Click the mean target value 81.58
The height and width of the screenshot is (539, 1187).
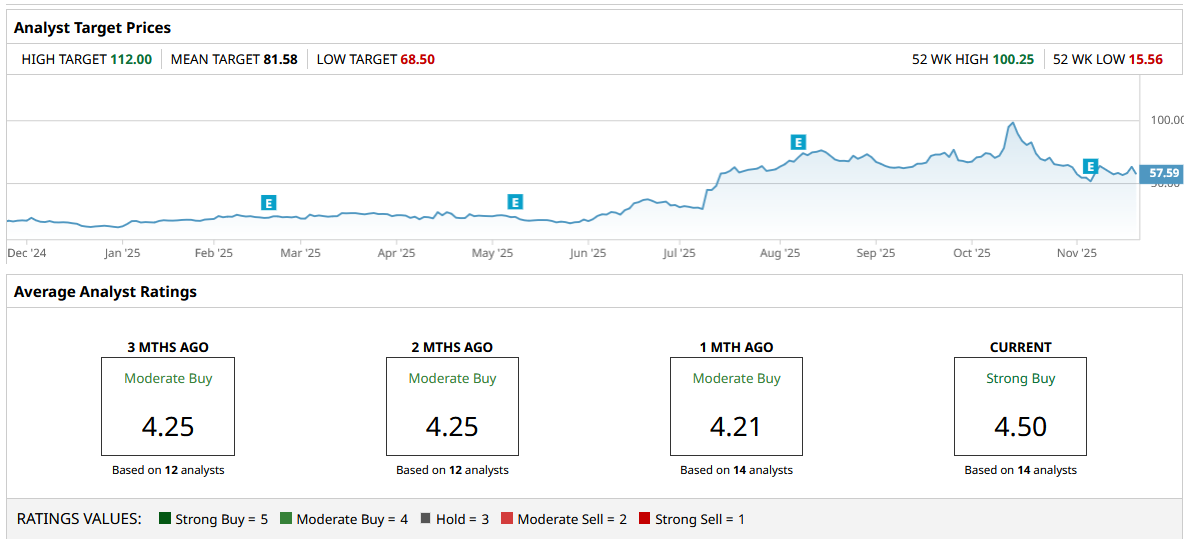280,59
